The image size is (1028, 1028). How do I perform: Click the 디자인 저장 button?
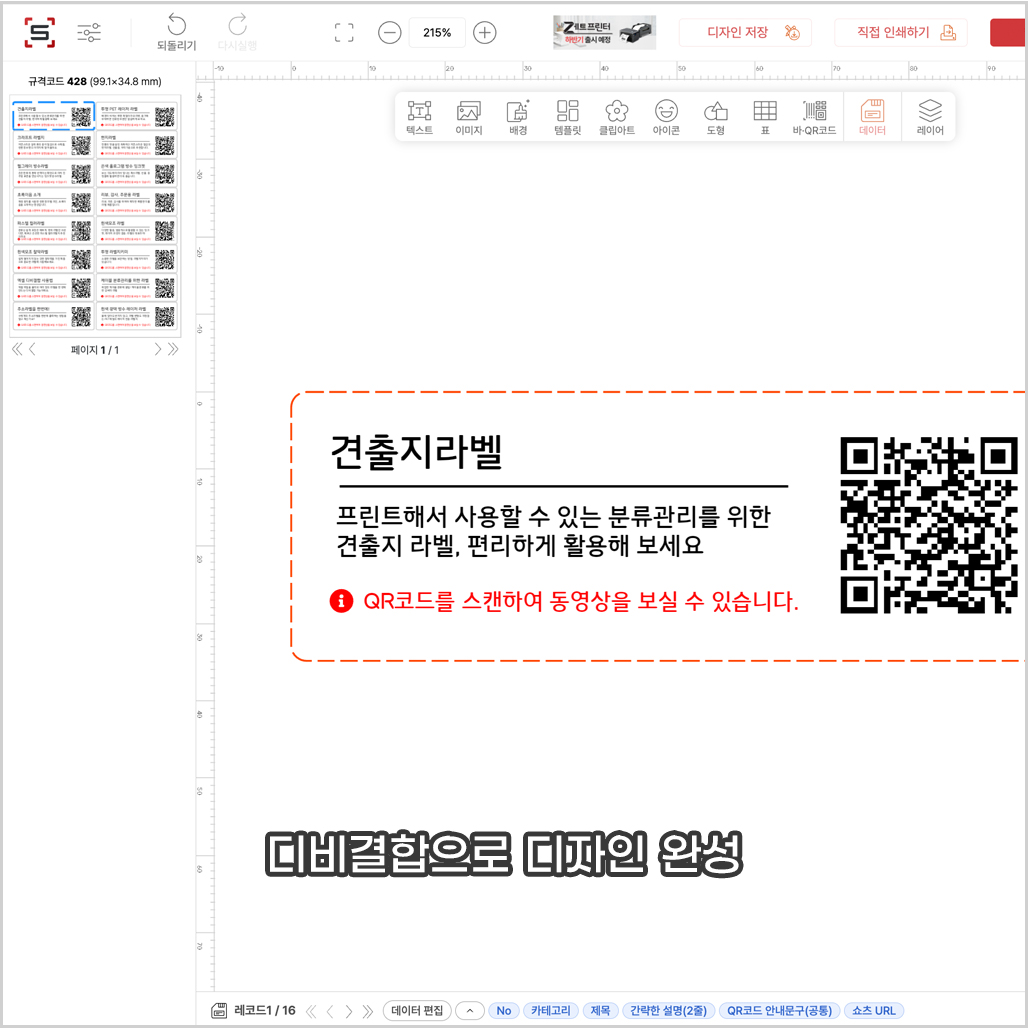tap(745, 32)
